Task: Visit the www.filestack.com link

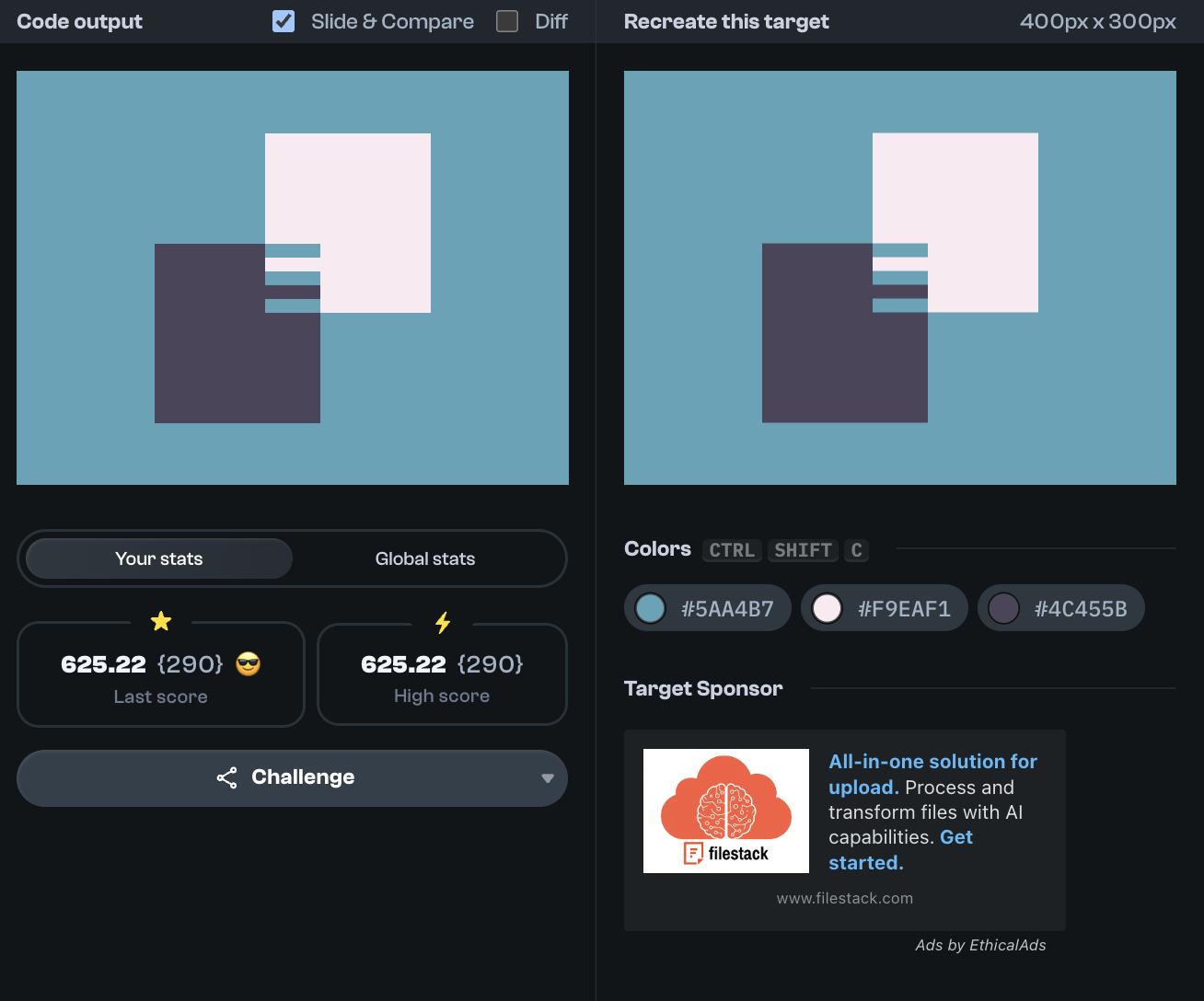Action: [x=844, y=898]
